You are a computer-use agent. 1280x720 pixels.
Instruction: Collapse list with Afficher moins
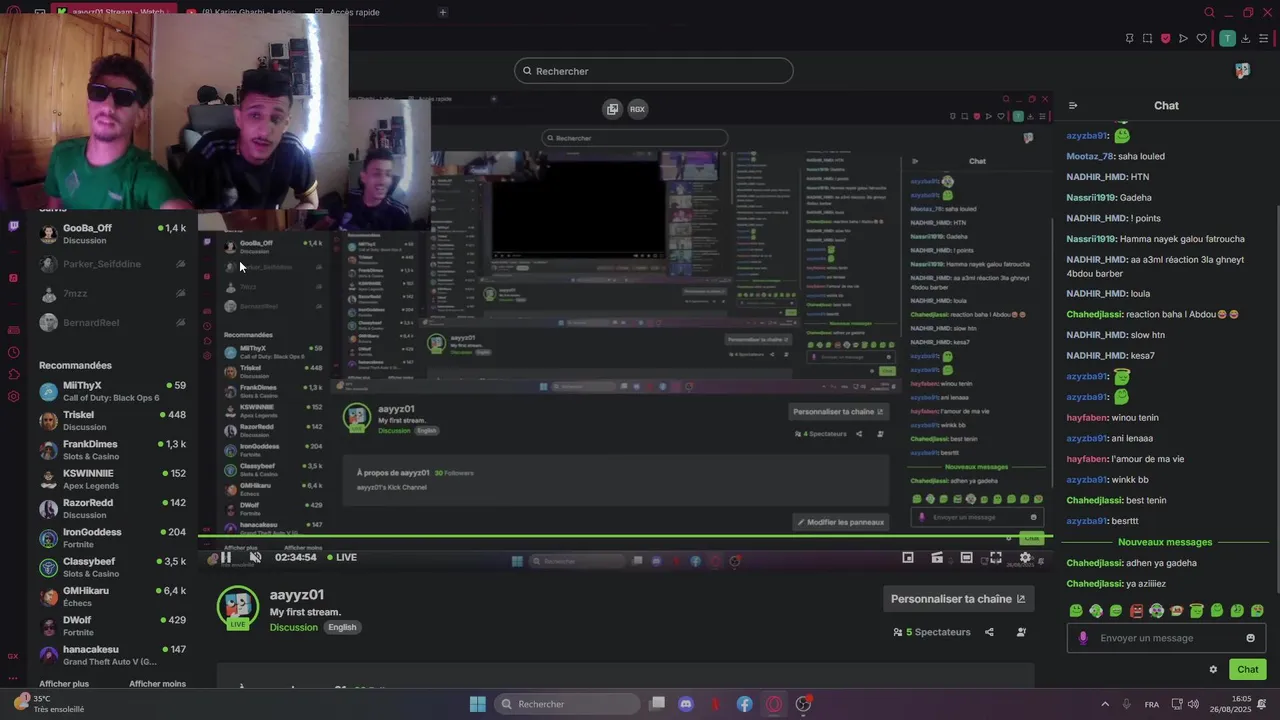157,684
